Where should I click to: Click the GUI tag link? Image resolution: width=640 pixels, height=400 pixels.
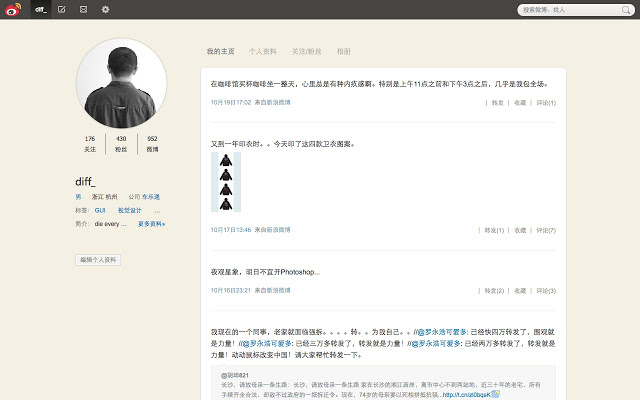click(100, 211)
